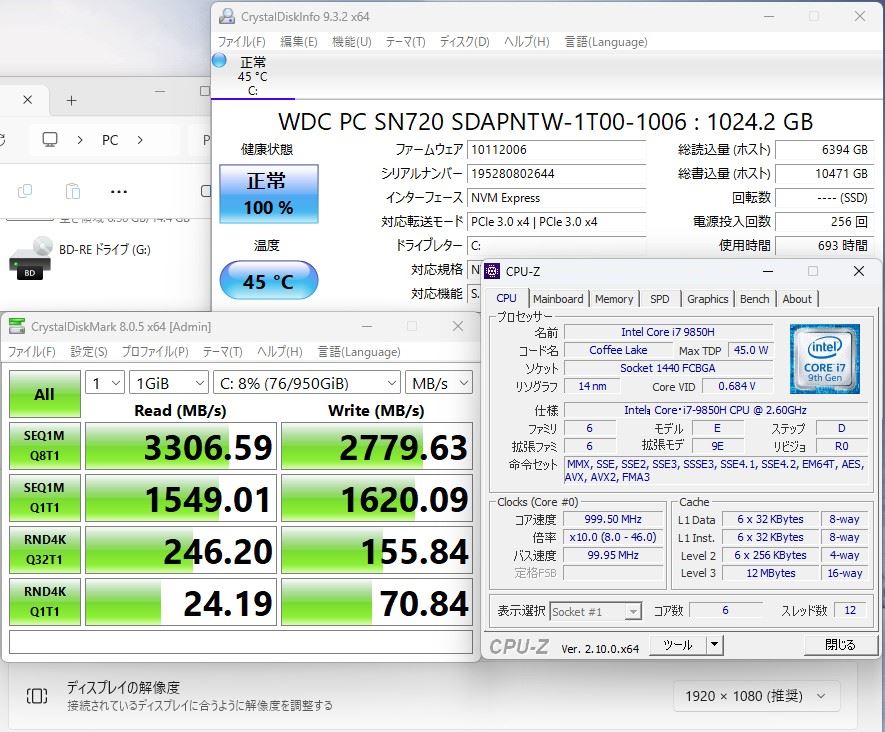This screenshot has width=885, height=732.
Task: Click the Intel Core i7 logo in CPU-Z
Action: click(x=825, y=359)
